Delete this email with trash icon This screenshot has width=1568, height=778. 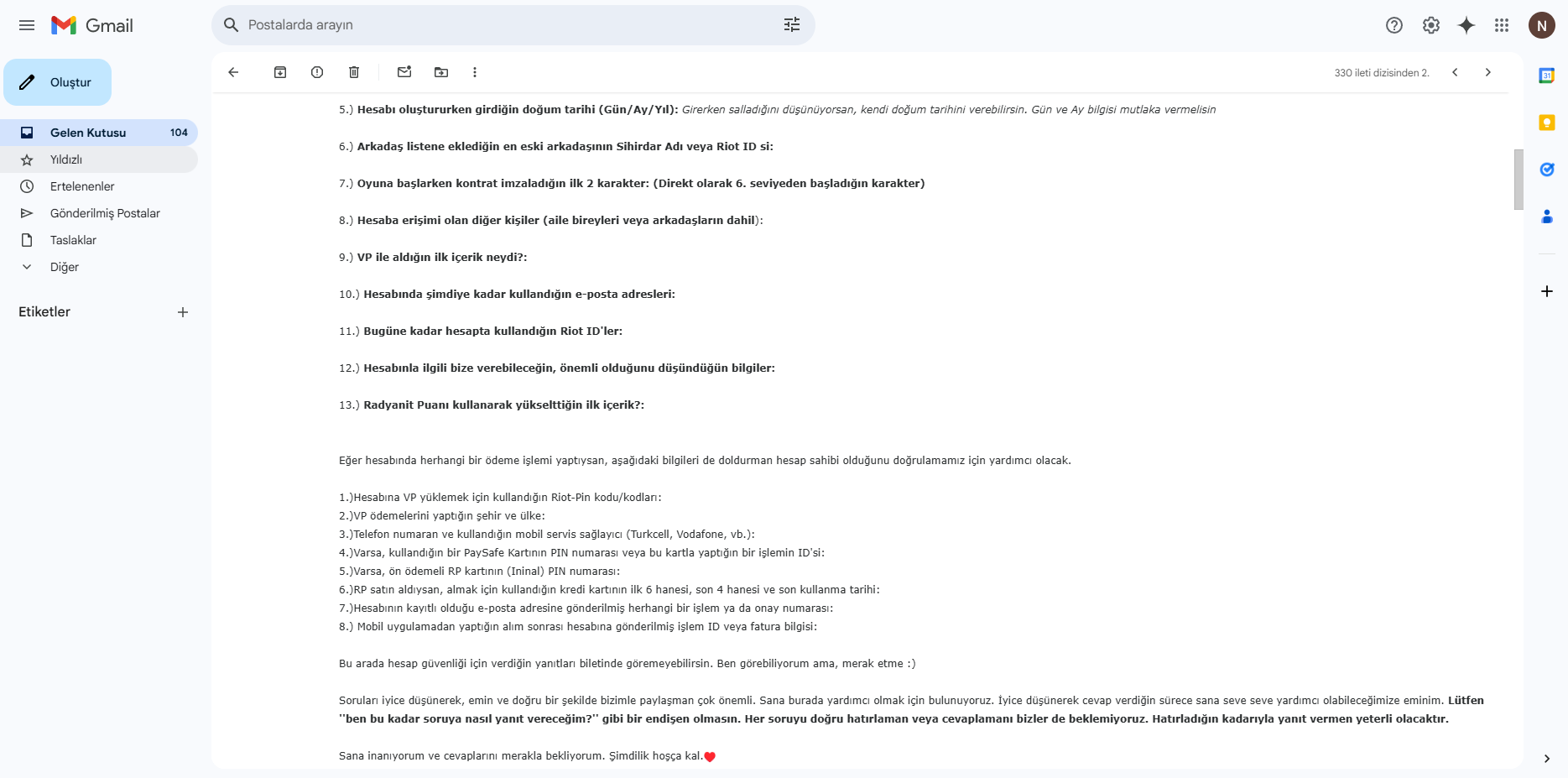pos(354,72)
